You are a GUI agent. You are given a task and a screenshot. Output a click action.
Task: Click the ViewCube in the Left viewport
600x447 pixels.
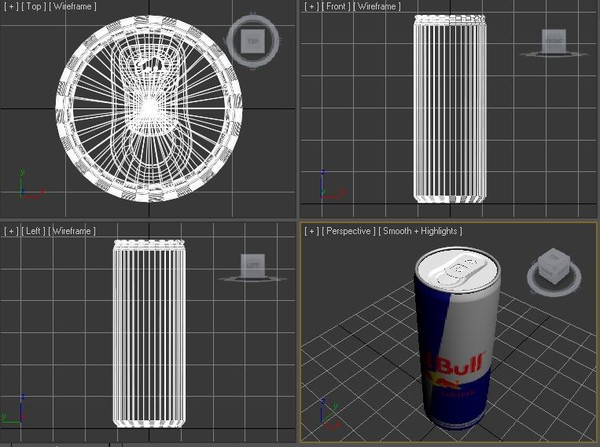253,265
